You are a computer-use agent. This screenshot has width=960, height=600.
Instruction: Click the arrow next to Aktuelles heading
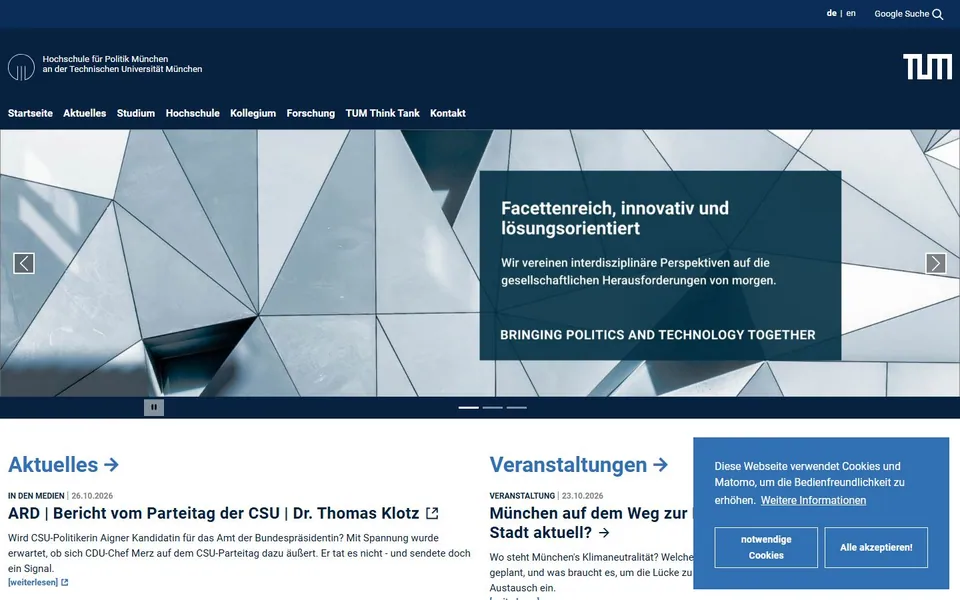tap(111, 465)
